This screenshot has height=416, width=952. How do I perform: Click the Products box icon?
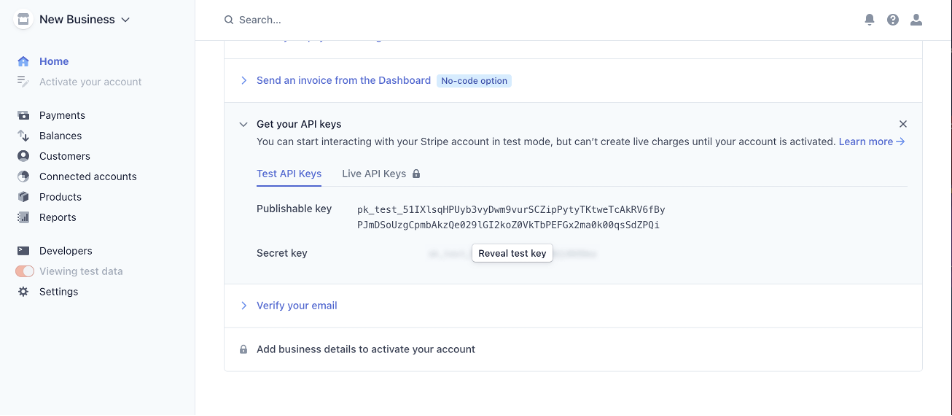coord(23,197)
